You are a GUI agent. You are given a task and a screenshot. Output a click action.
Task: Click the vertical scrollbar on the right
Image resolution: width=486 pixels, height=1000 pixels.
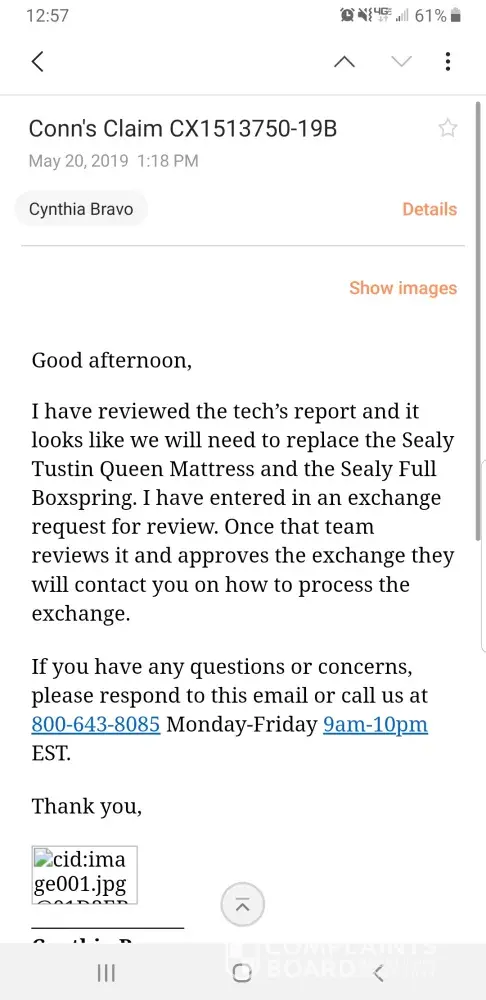click(x=478, y=321)
